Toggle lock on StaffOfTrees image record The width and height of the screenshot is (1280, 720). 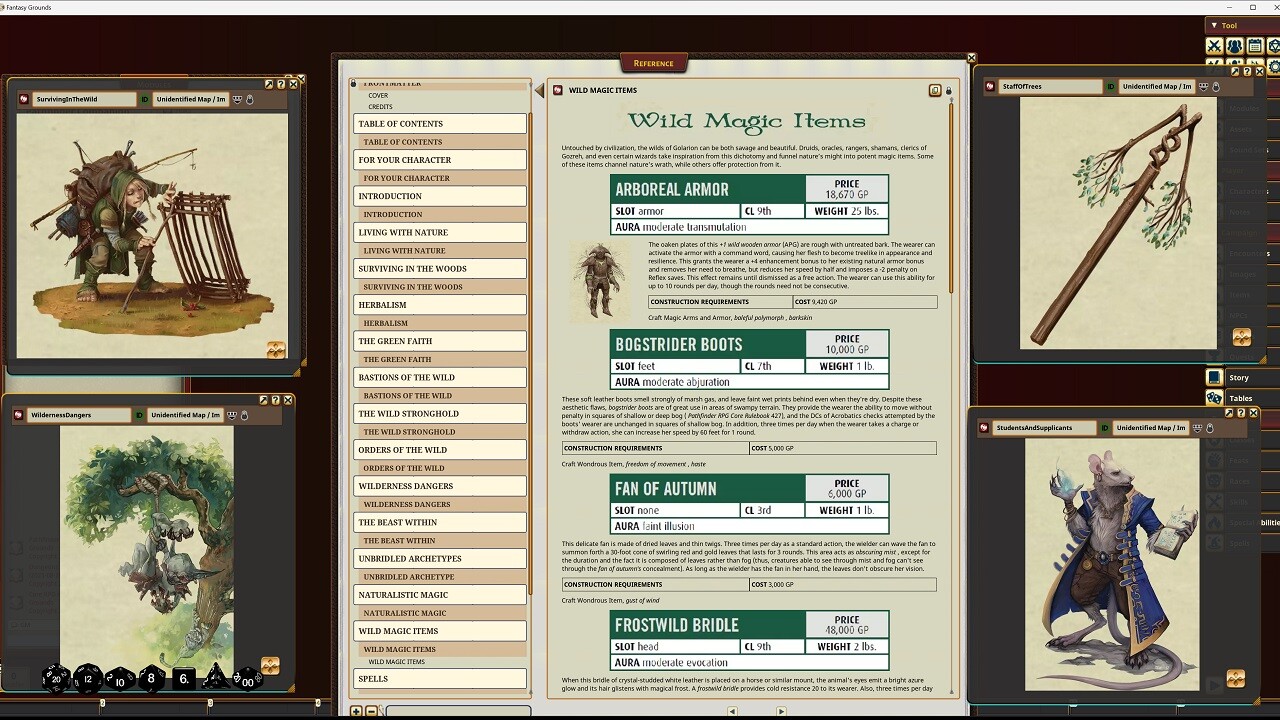1216,87
